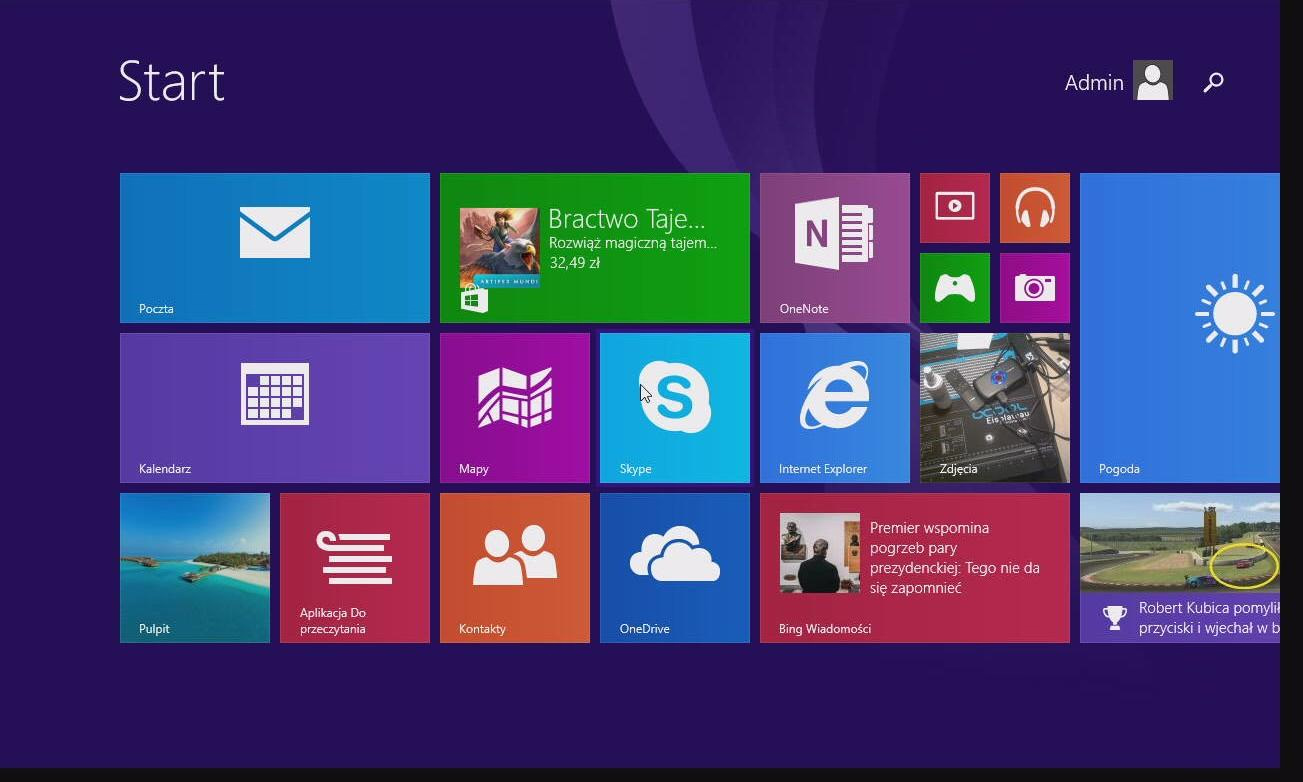Image resolution: width=1303 pixels, height=782 pixels.
Task: Open the Aplikacja Do przeczytania tile
Action: [x=354, y=568]
